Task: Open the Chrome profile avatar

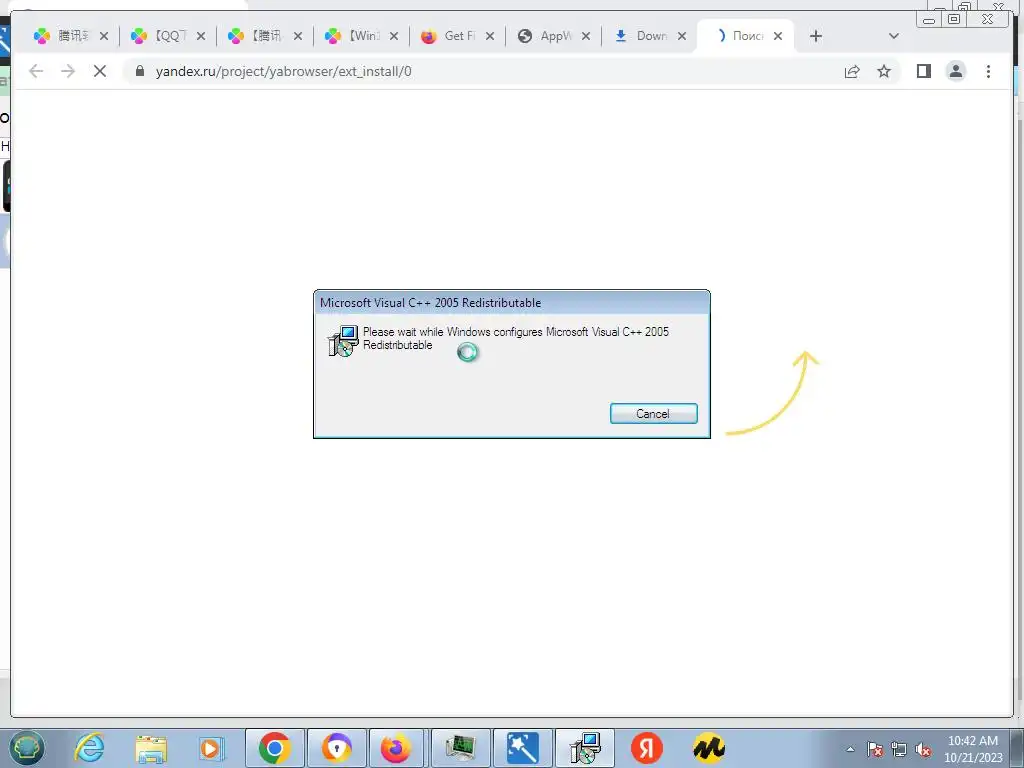Action: (955, 71)
